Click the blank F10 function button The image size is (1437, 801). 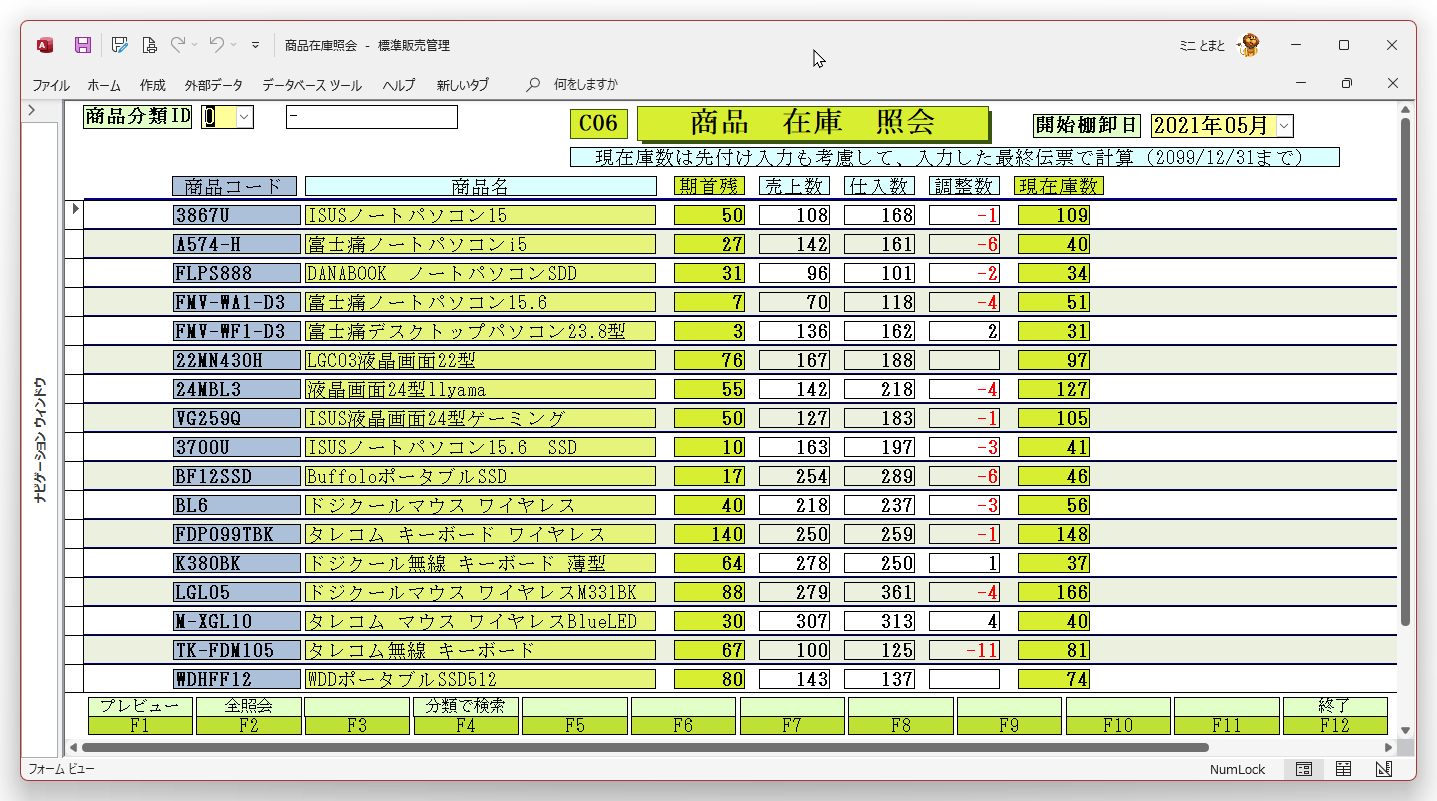tap(1118, 716)
